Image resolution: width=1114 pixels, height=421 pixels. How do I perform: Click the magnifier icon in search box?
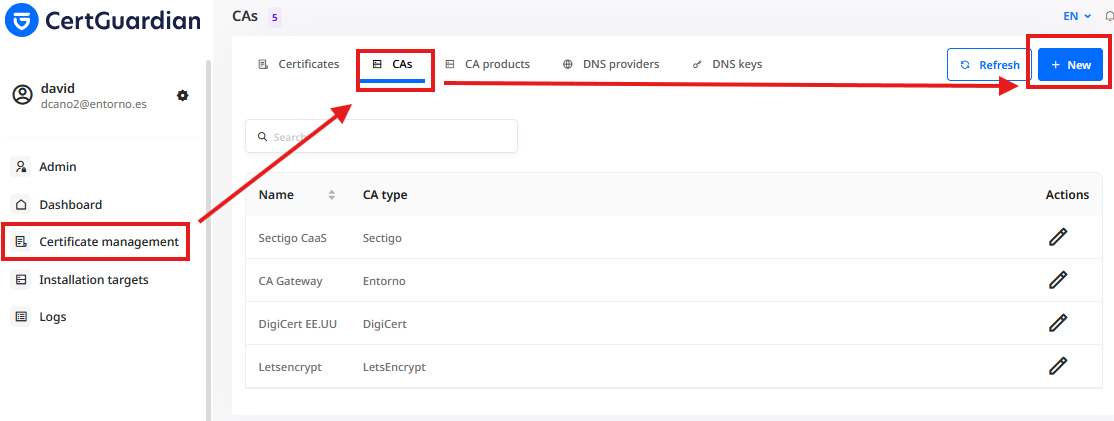261,136
